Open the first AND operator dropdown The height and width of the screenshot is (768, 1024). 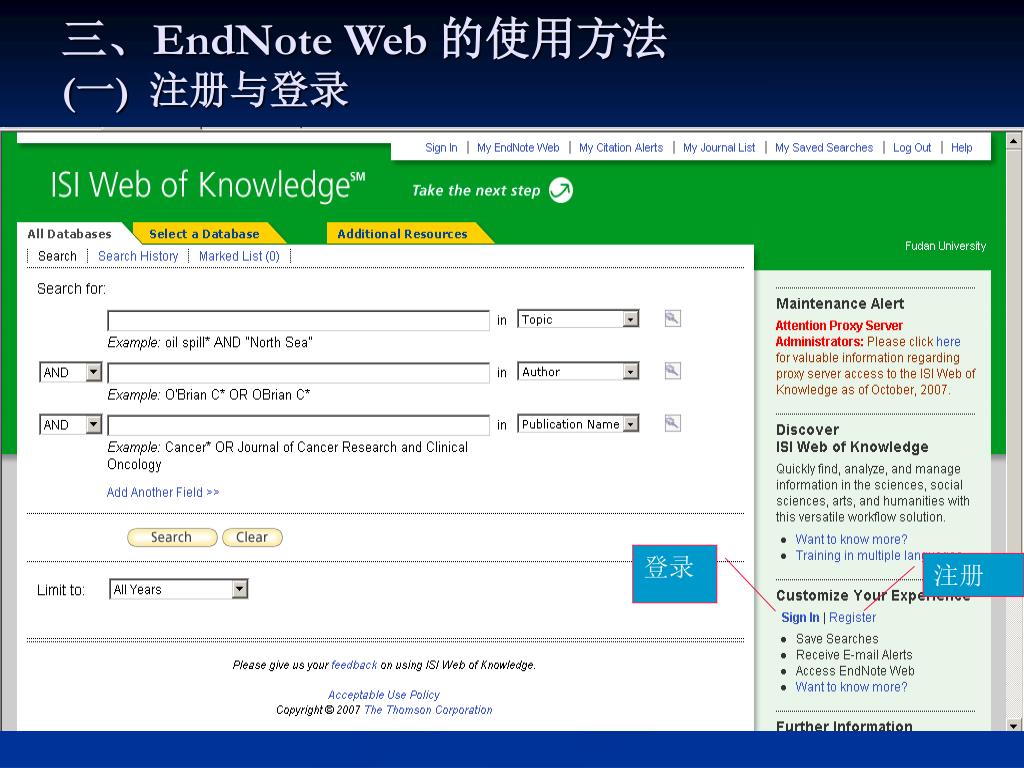[93, 373]
